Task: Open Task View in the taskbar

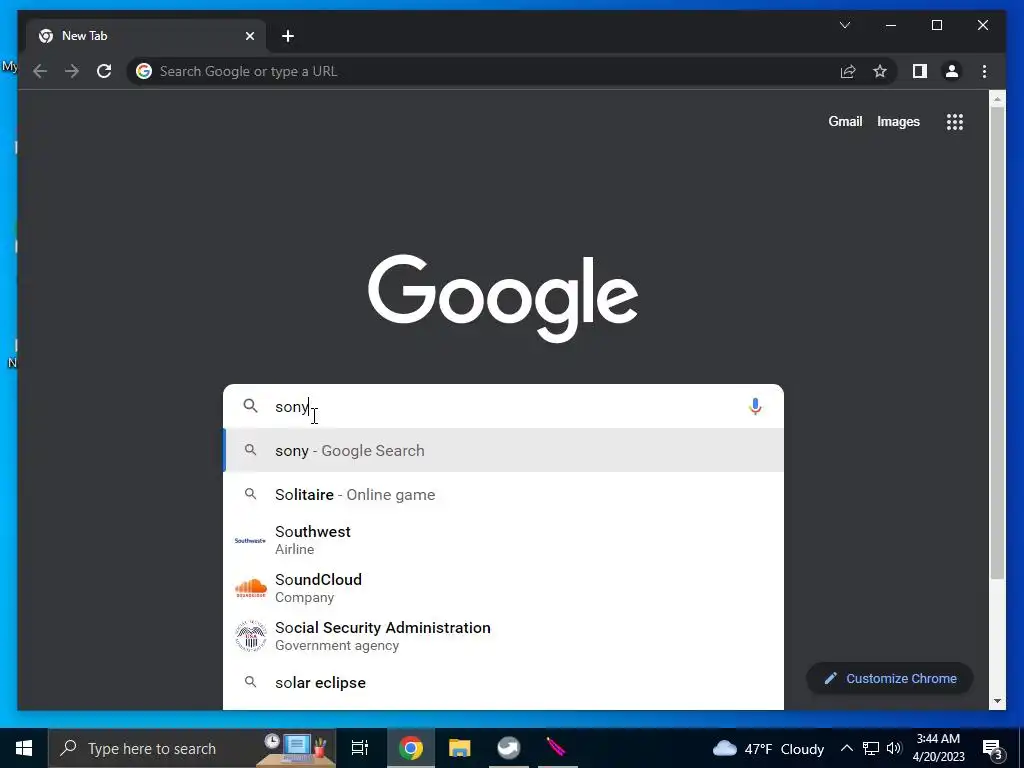Action: (360, 748)
